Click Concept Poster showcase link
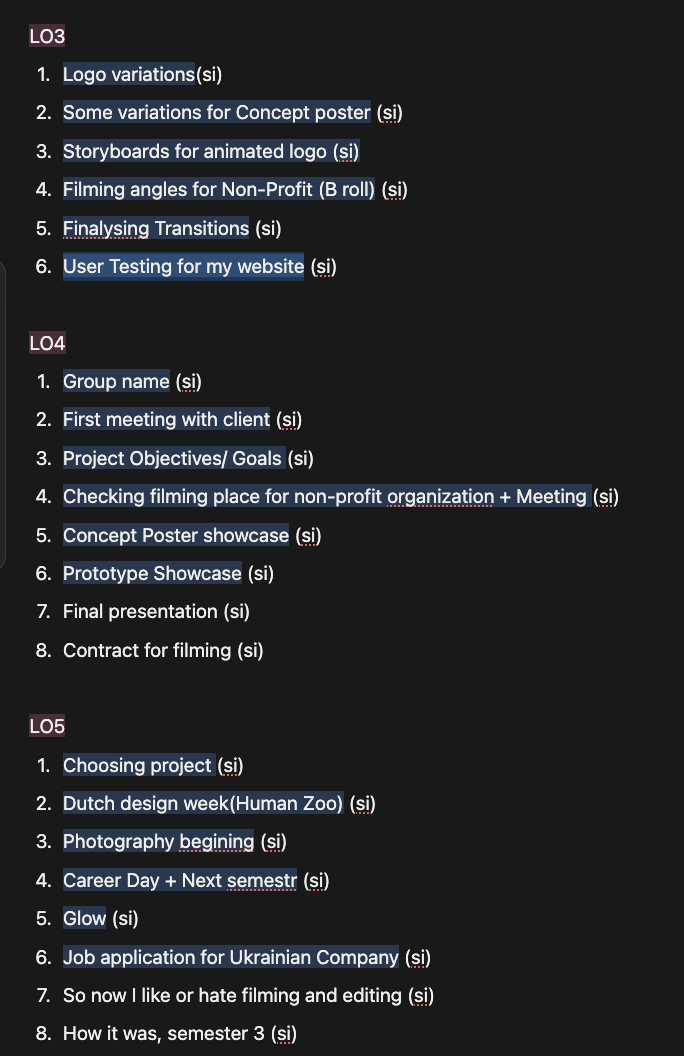The height and width of the screenshot is (1056, 684). 176,536
